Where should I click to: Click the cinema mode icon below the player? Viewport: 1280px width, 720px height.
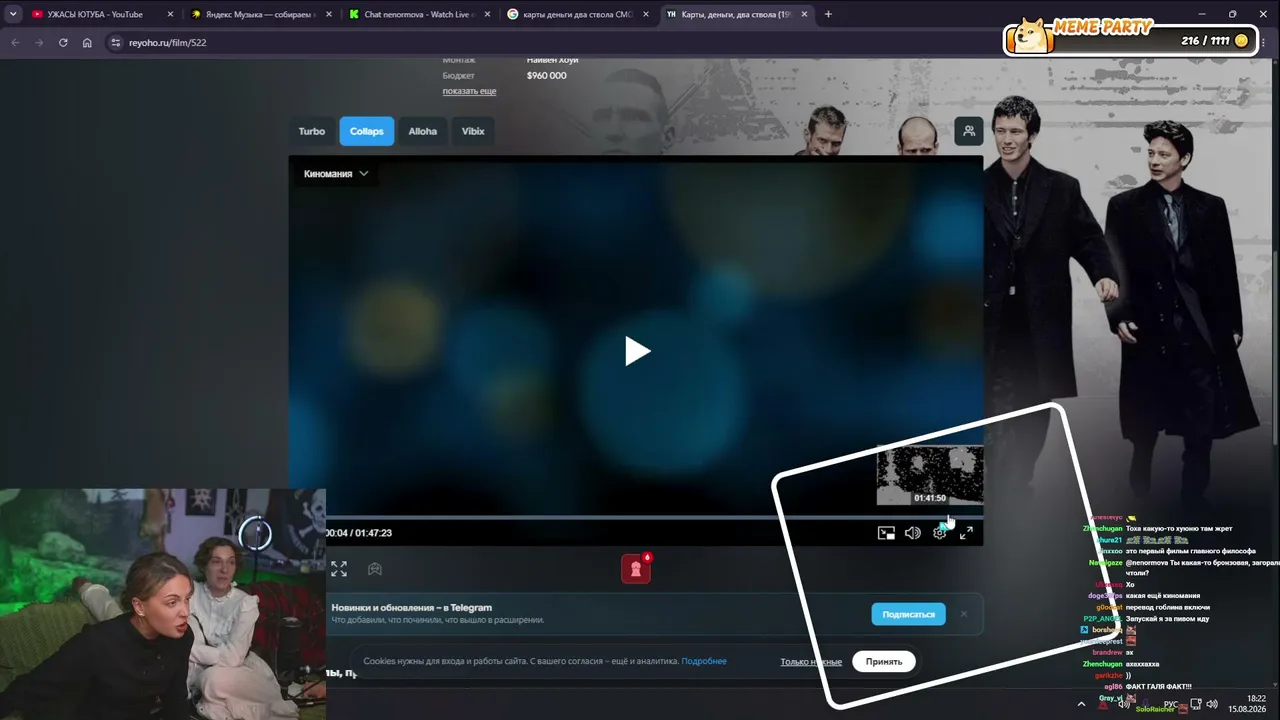point(375,569)
